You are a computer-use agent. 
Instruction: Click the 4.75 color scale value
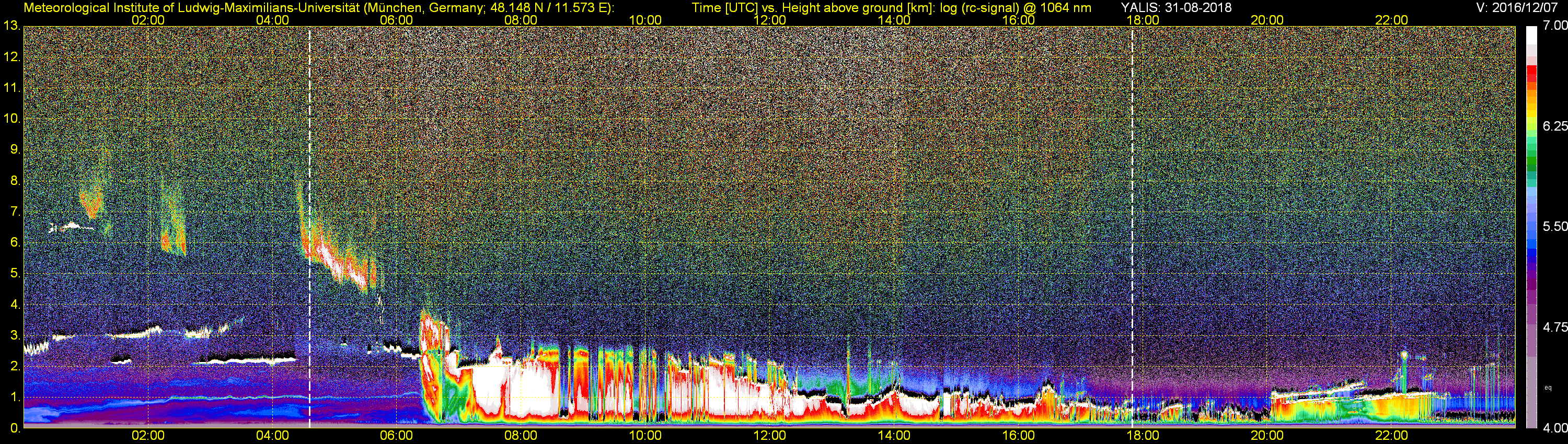point(1554,327)
